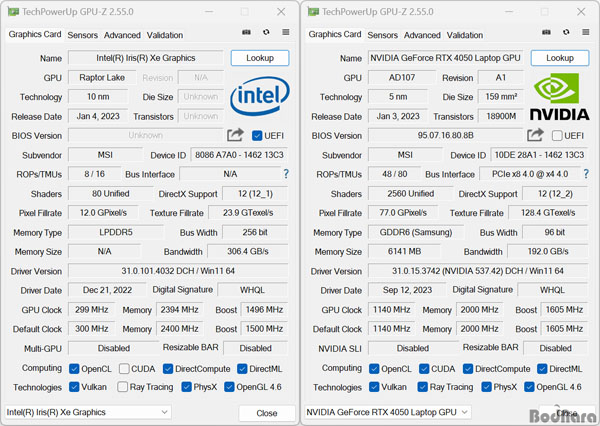
Task: Click the AD107 GPU value
Action: coord(402,78)
